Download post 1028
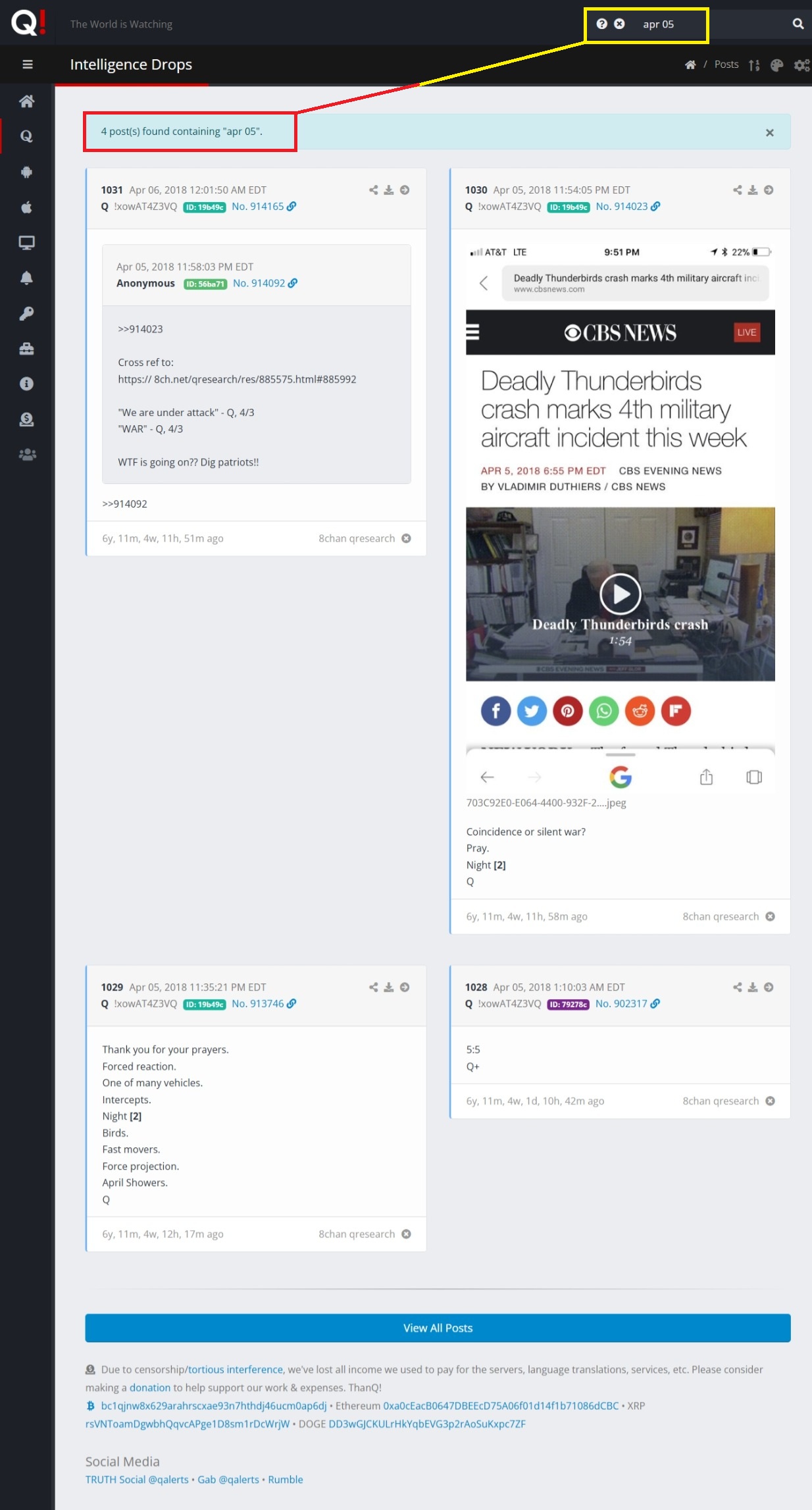 pos(753,987)
